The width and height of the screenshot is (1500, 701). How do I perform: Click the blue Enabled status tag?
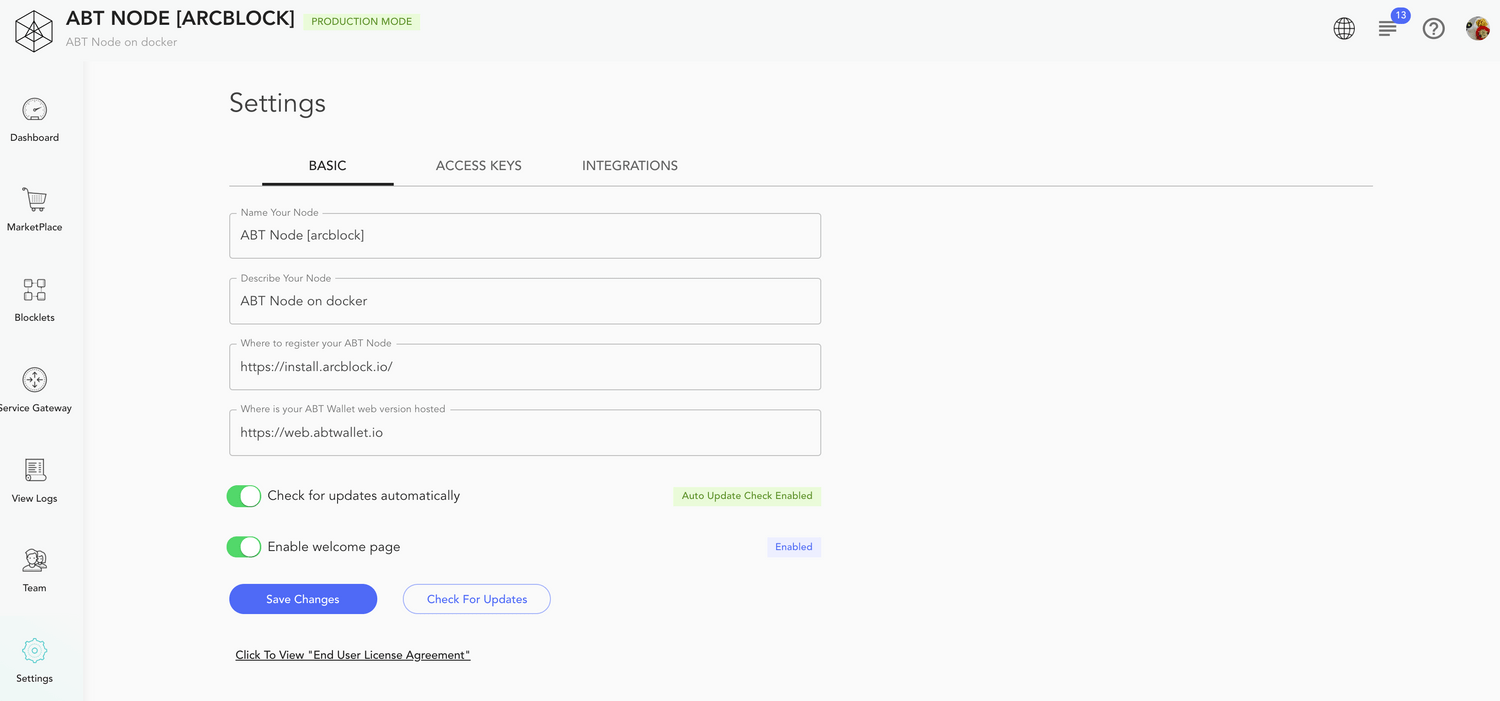pyautogui.click(x=794, y=547)
